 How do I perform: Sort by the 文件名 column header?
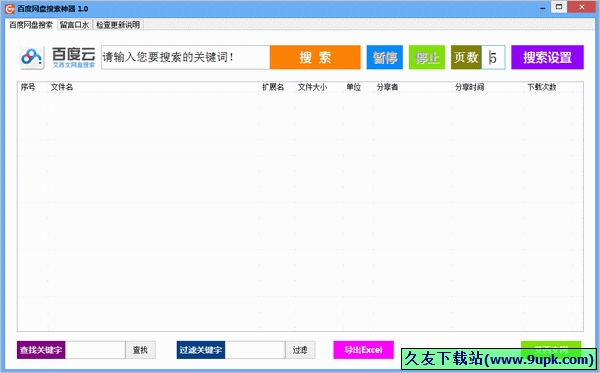coord(62,87)
